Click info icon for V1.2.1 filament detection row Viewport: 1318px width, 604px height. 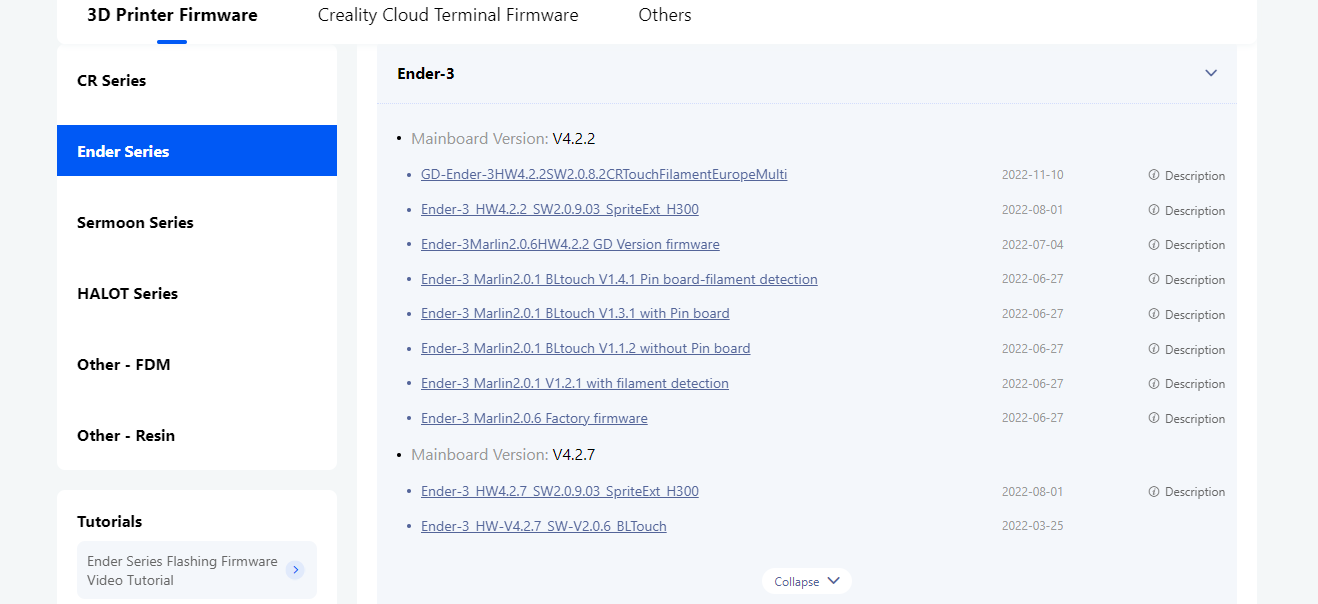click(x=1153, y=383)
